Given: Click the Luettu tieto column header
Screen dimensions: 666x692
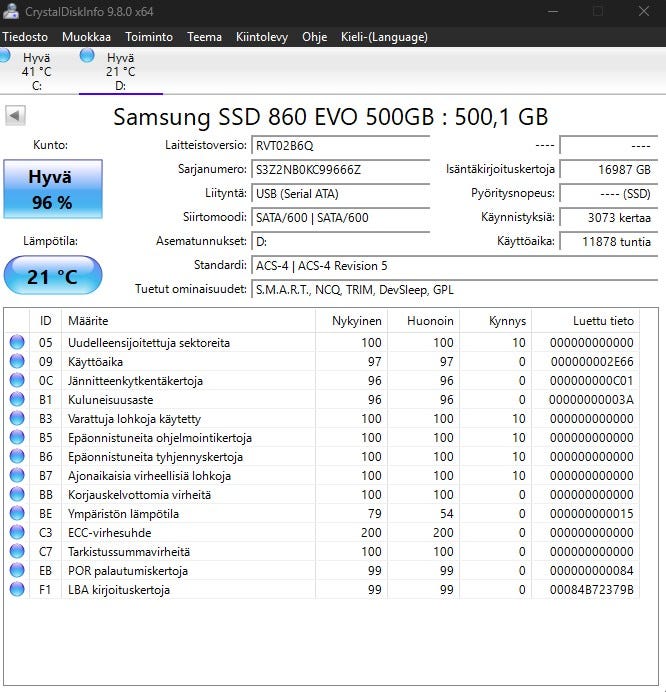Looking at the screenshot, I should (x=603, y=321).
